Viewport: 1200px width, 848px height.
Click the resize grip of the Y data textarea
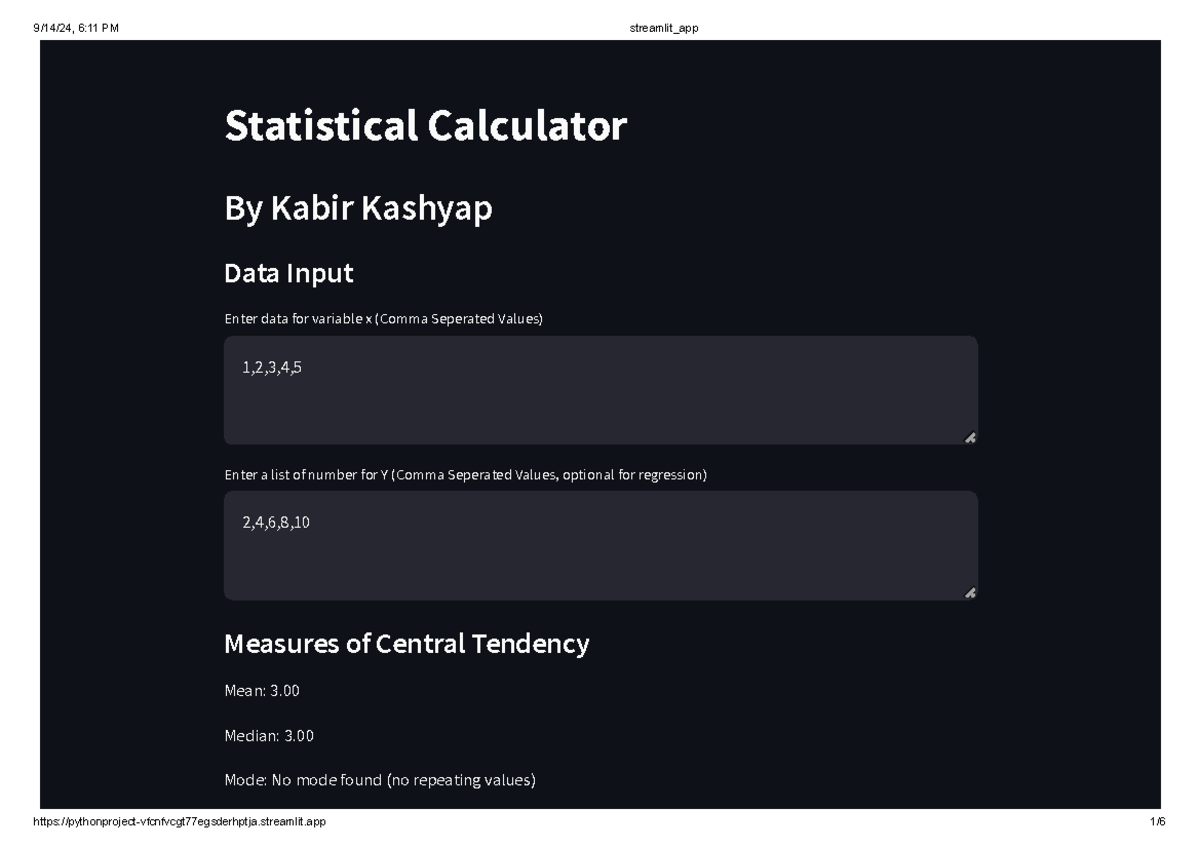(968, 591)
